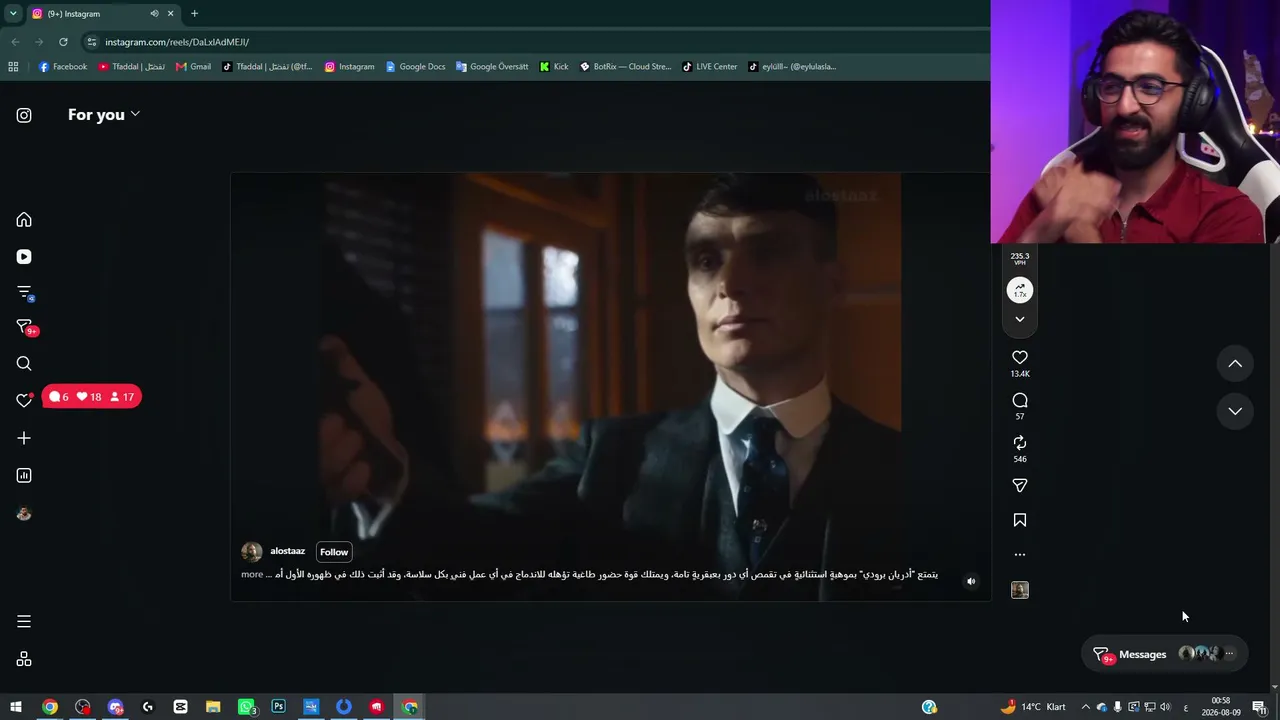Viewport: 1280px width, 720px height.
Task: Open a new browser tab
Action: click(194, 13)
